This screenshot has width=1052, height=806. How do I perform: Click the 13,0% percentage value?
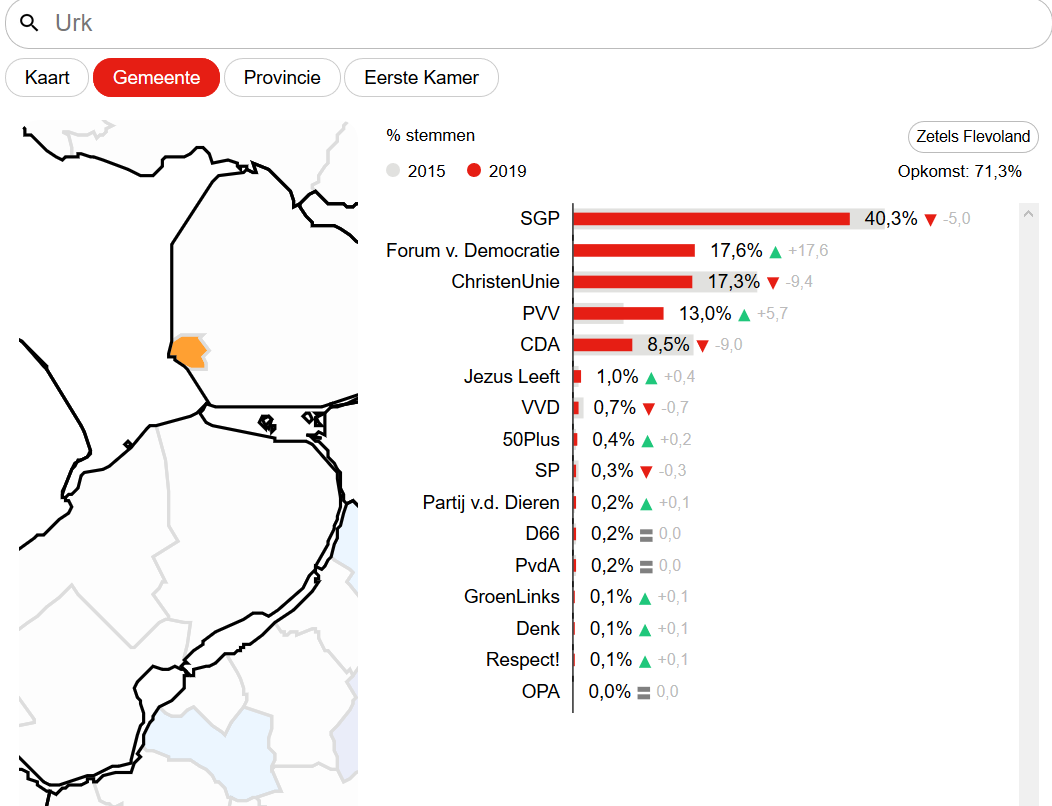704,313
